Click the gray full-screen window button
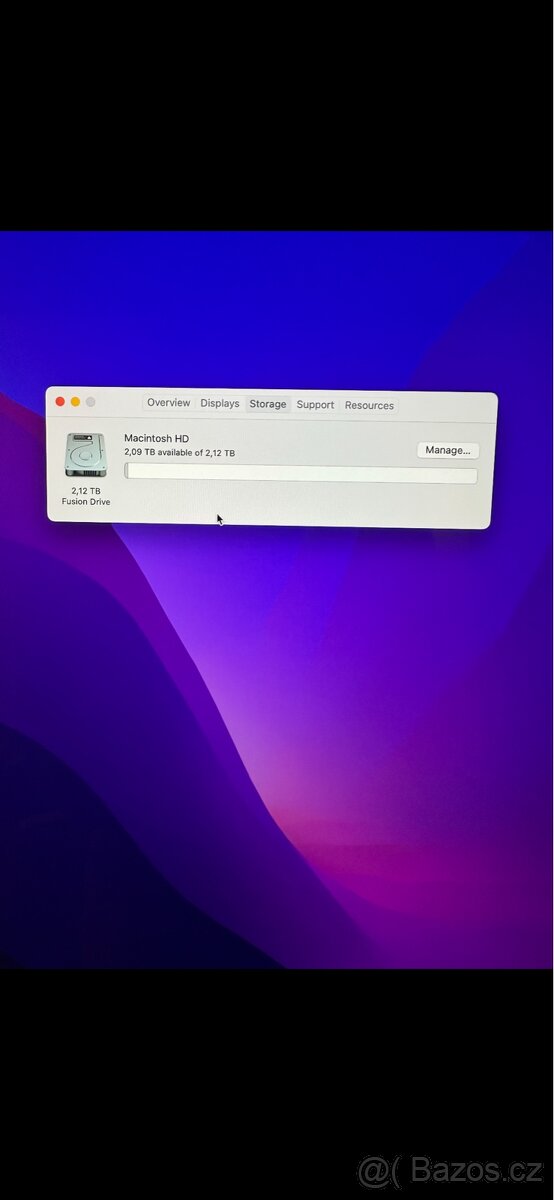Image resolution: width=554 pixels, height=1200 pixels. point(90,402)
